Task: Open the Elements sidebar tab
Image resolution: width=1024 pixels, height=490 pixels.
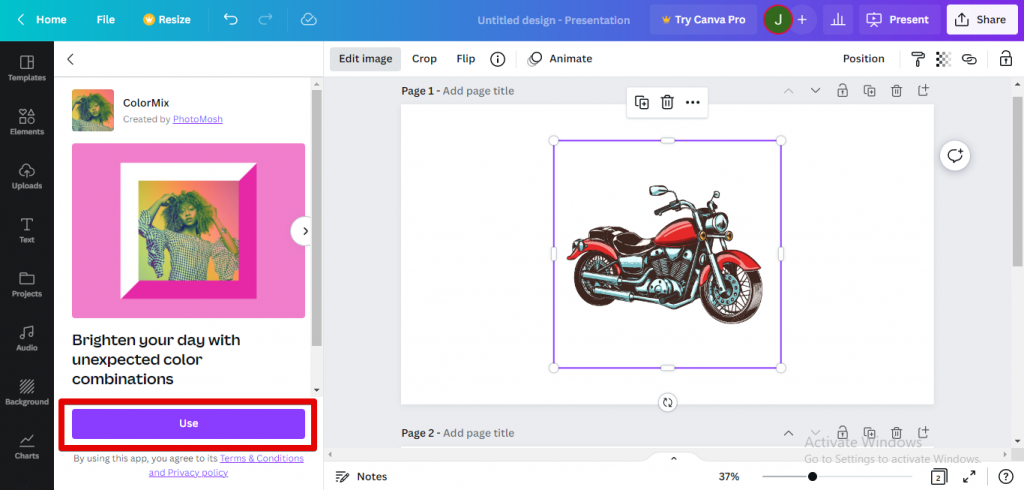Action: [x=27, y=123]
